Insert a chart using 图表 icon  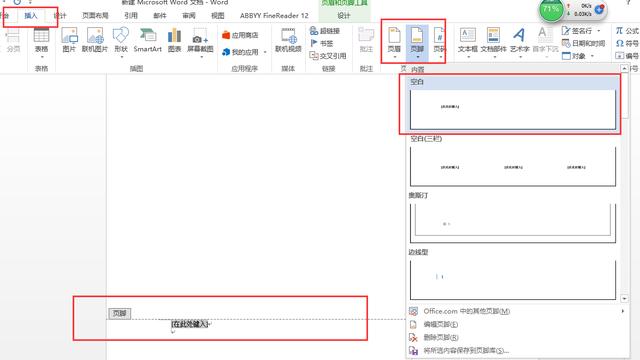point(174,41)
